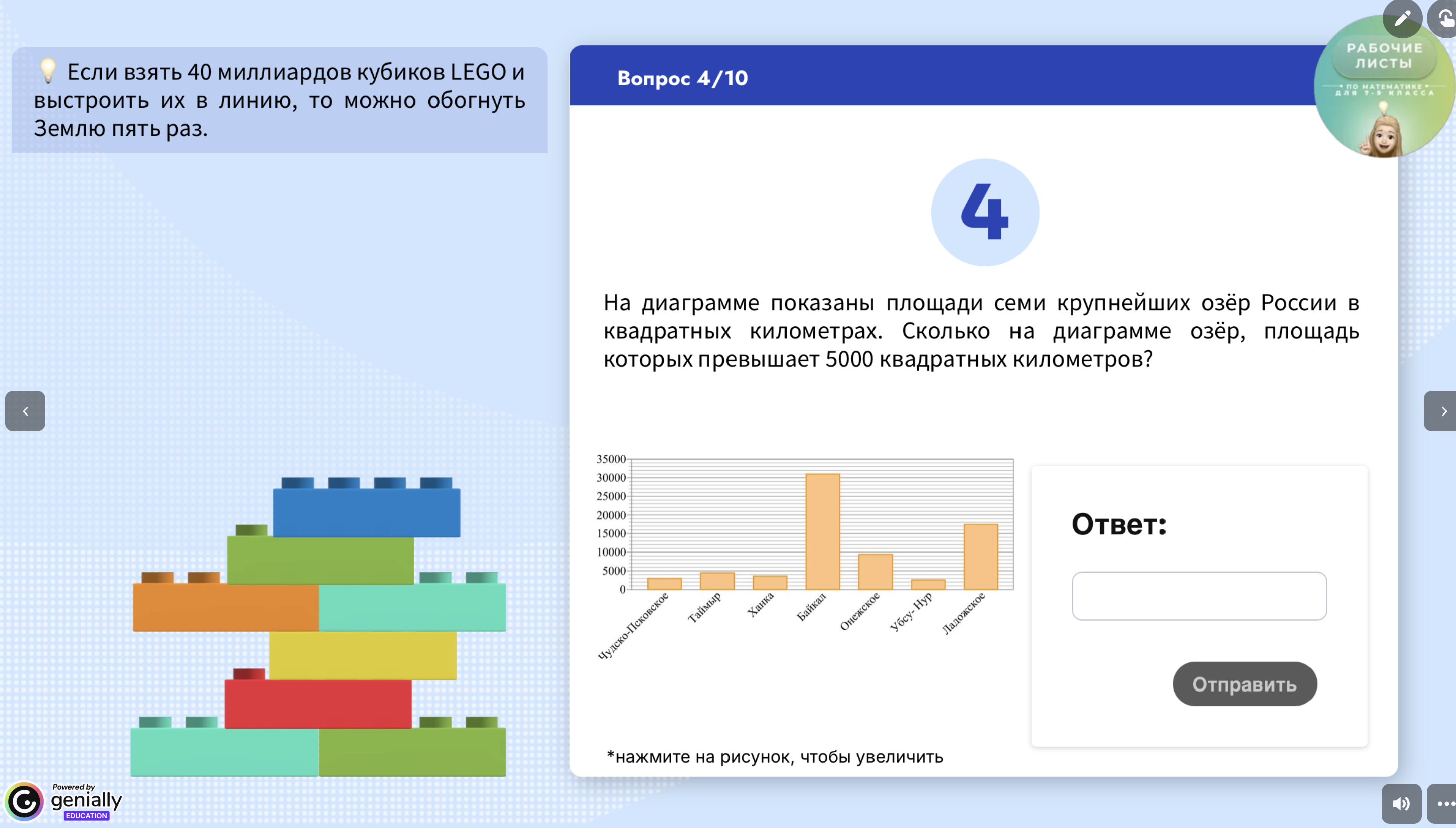
Task: Click the hint text *нажмите на рисунок
Action: [x=774, y=757]
